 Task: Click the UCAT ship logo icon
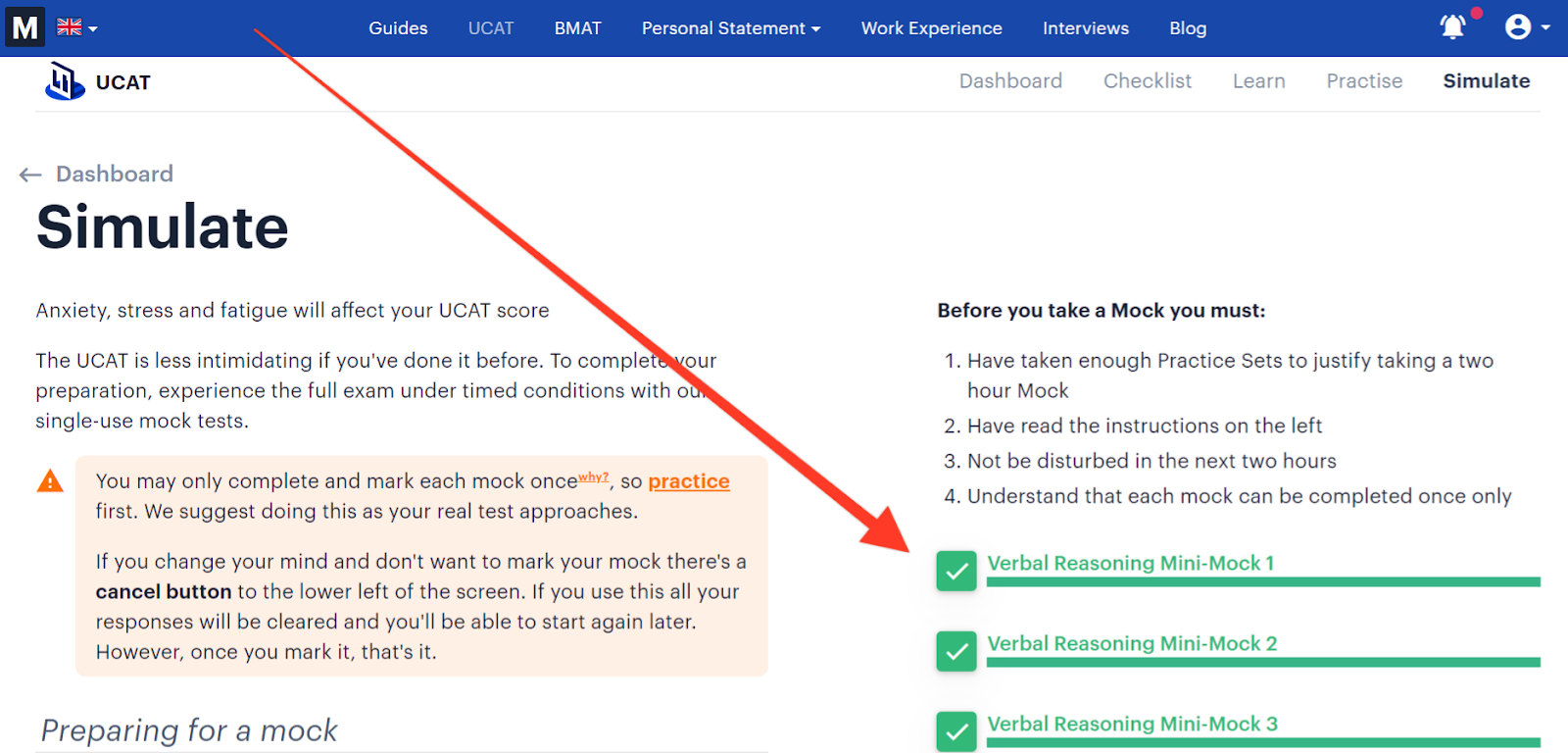coord(65,81)
